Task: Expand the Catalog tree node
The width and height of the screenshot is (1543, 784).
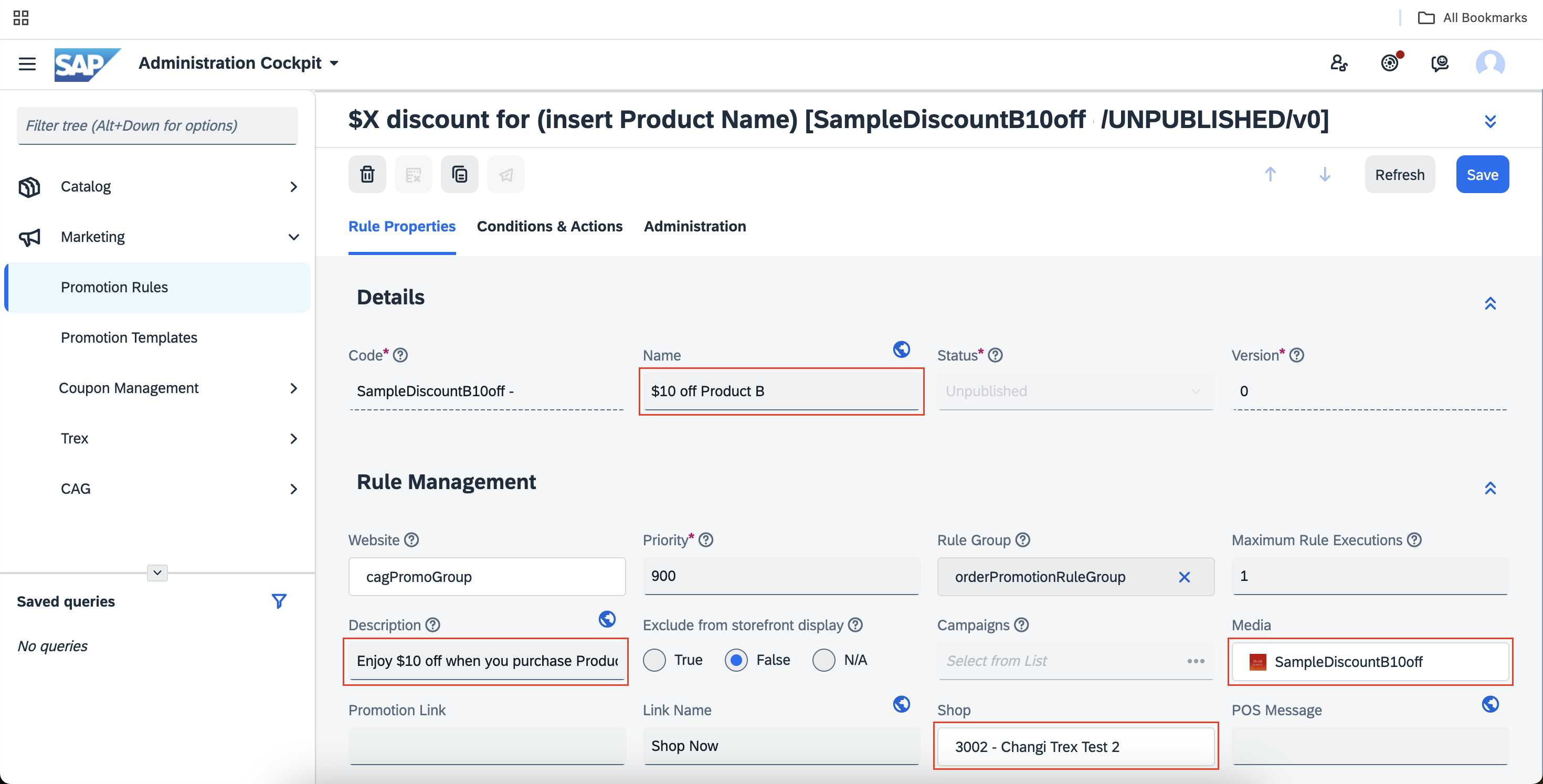Action: (293, 187)
